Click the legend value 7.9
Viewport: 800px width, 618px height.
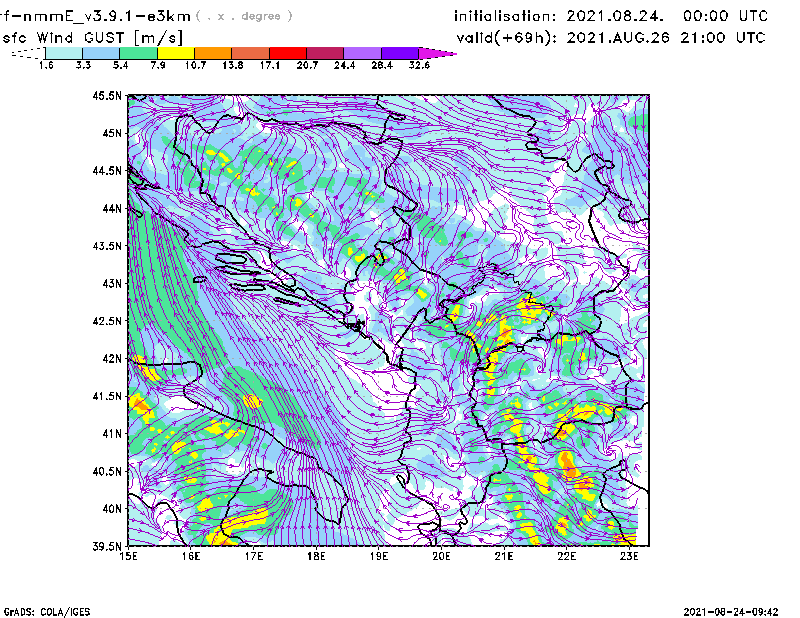coord(158,65)
